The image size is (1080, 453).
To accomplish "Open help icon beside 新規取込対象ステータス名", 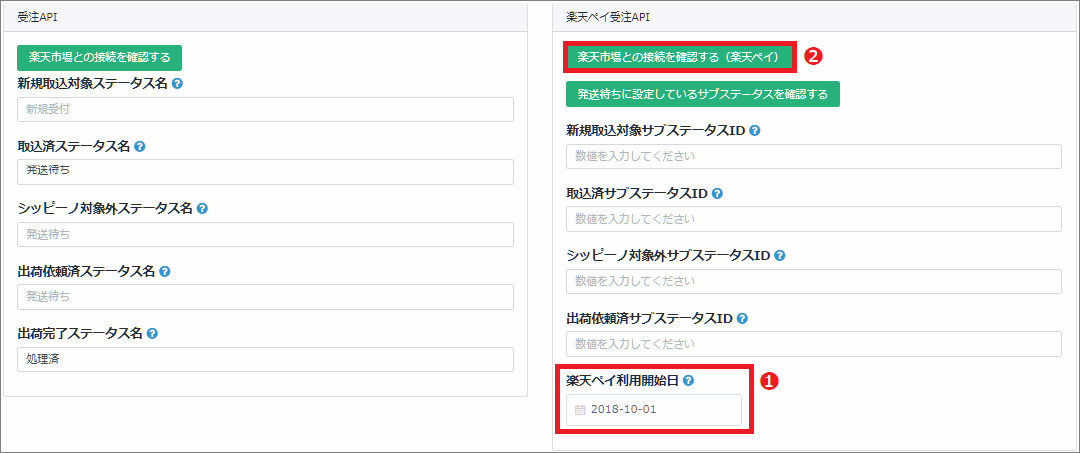I will coord(177,84).
